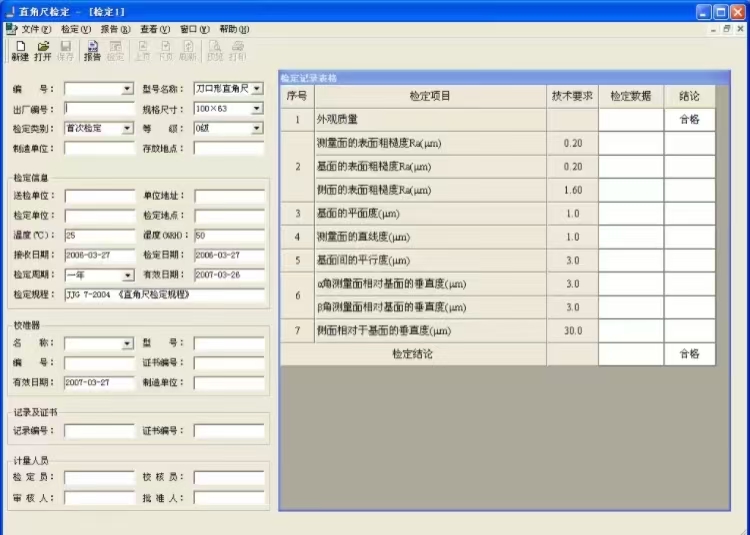Click the 有效日期 field showing 2007-03-26
This screenshot has height=535, width=750.
point(229,275)
